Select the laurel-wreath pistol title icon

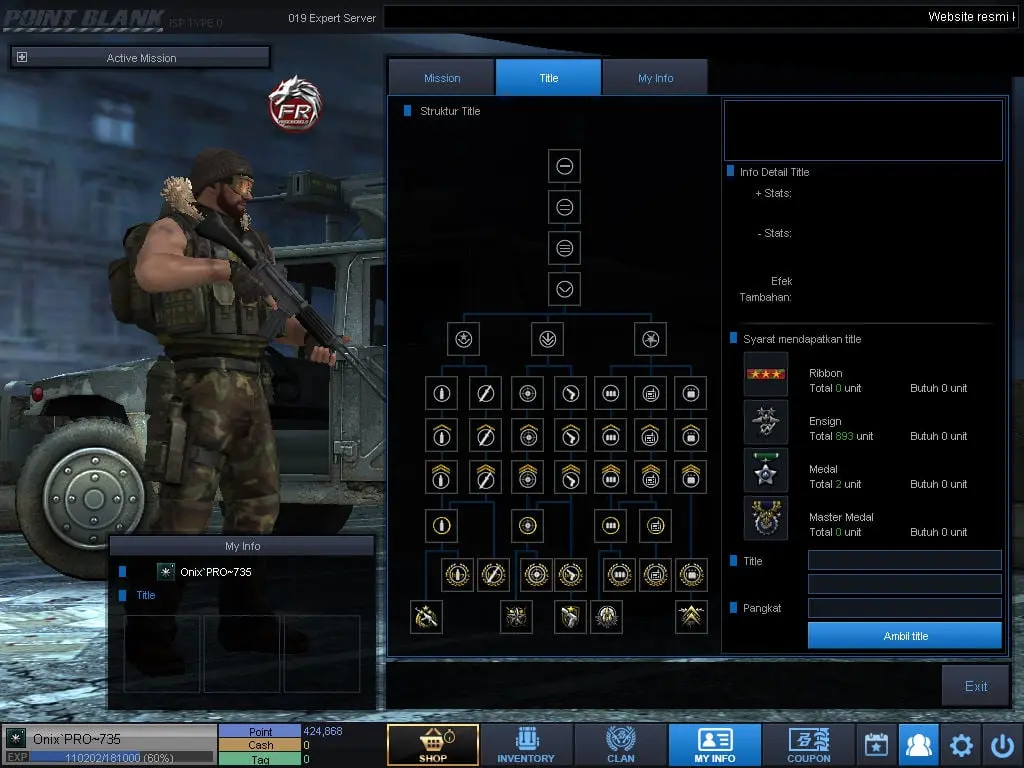tap(571, 575)
